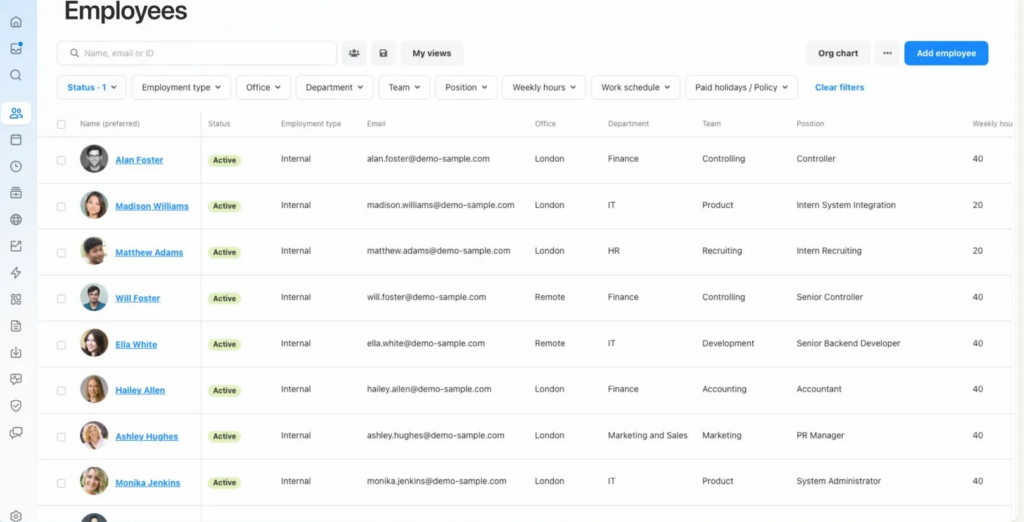Click the System Administrator position cell
The height and width of the screenshot is (522, 1024).
(x=839, y=481)
